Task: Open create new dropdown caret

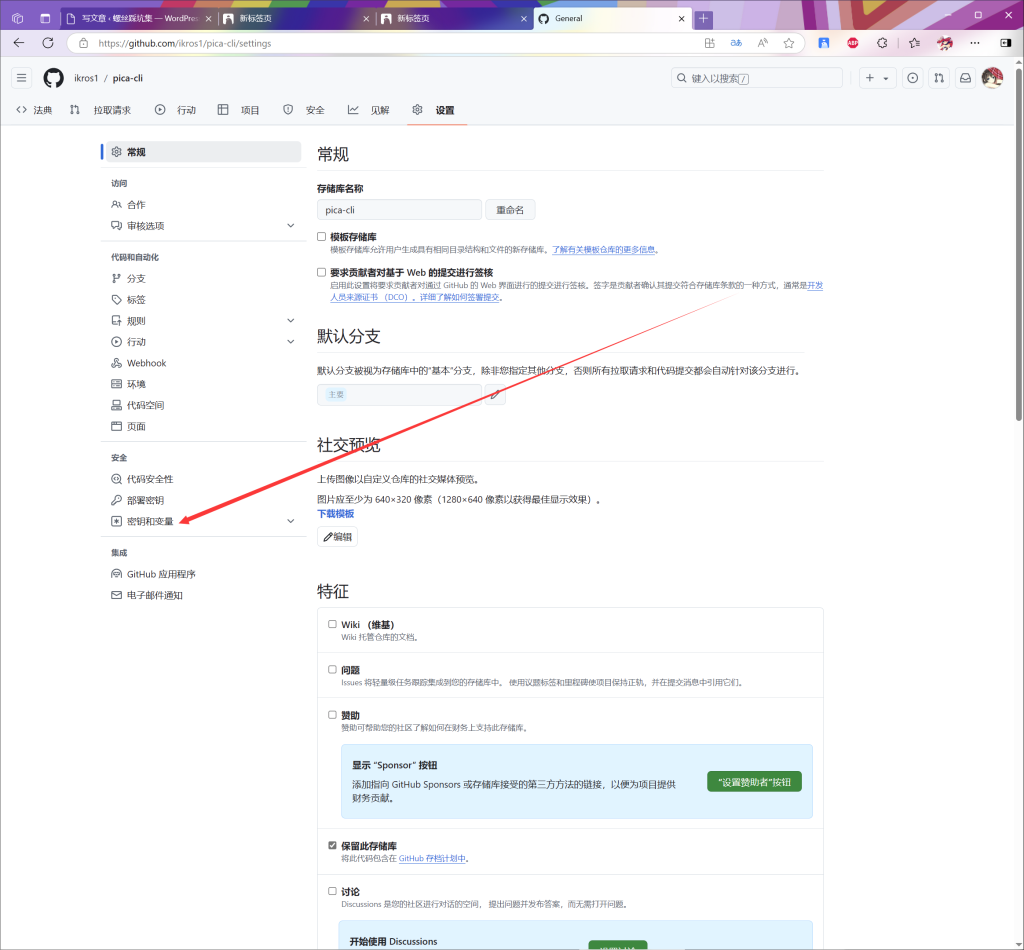Action: click(x=886, y=78)
